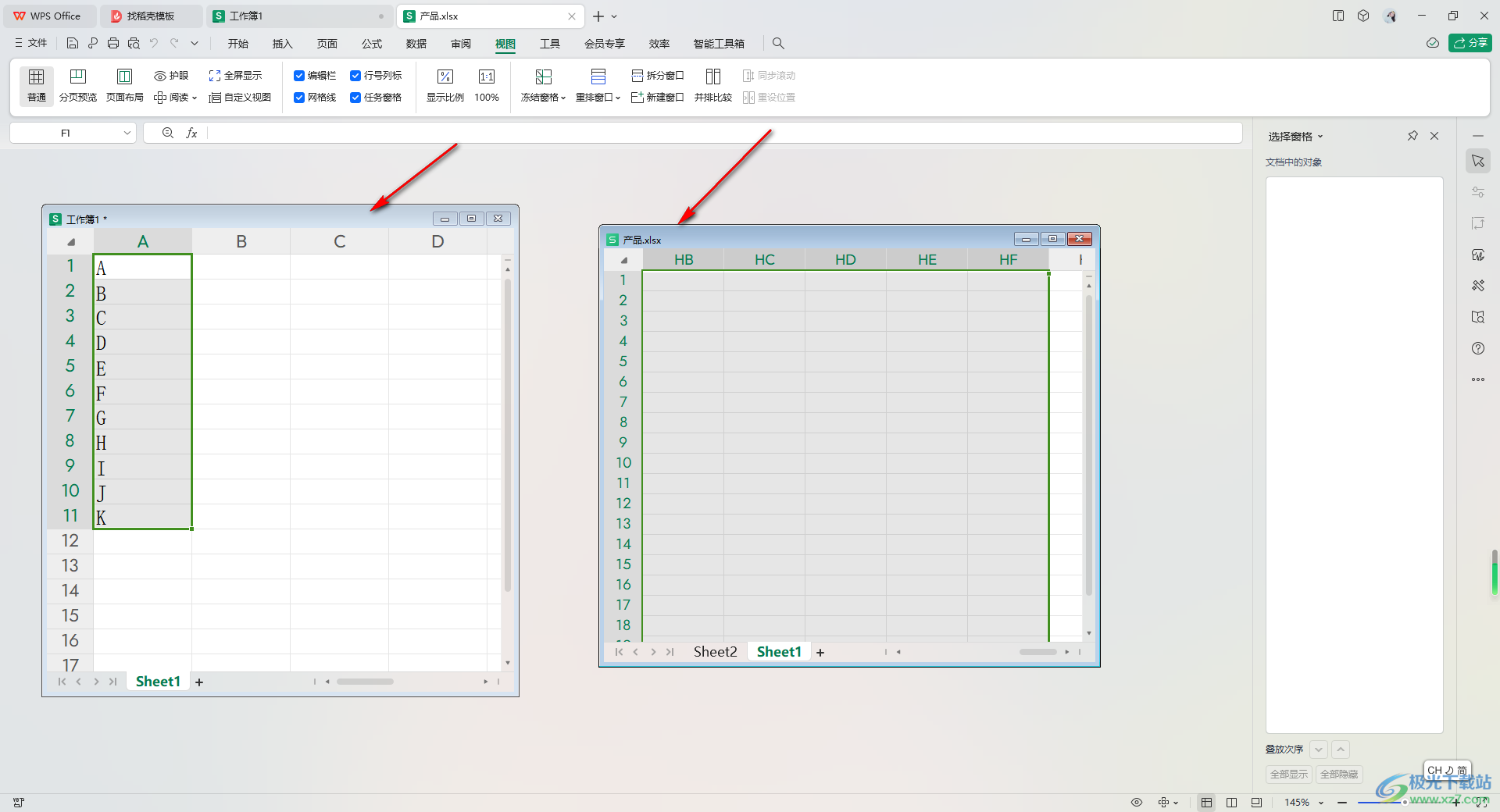Switch to 分页预览 page break preview
The width and height of the screenshot is (1500, 812).
point(78,85)
